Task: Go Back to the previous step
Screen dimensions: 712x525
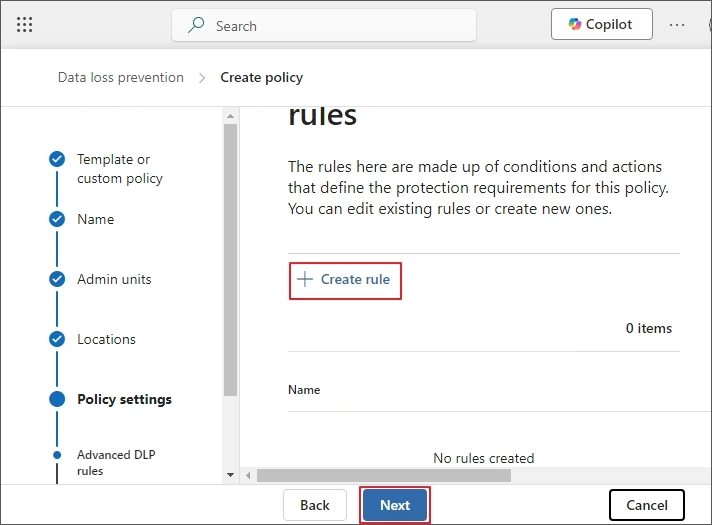Action: [315, 505]
